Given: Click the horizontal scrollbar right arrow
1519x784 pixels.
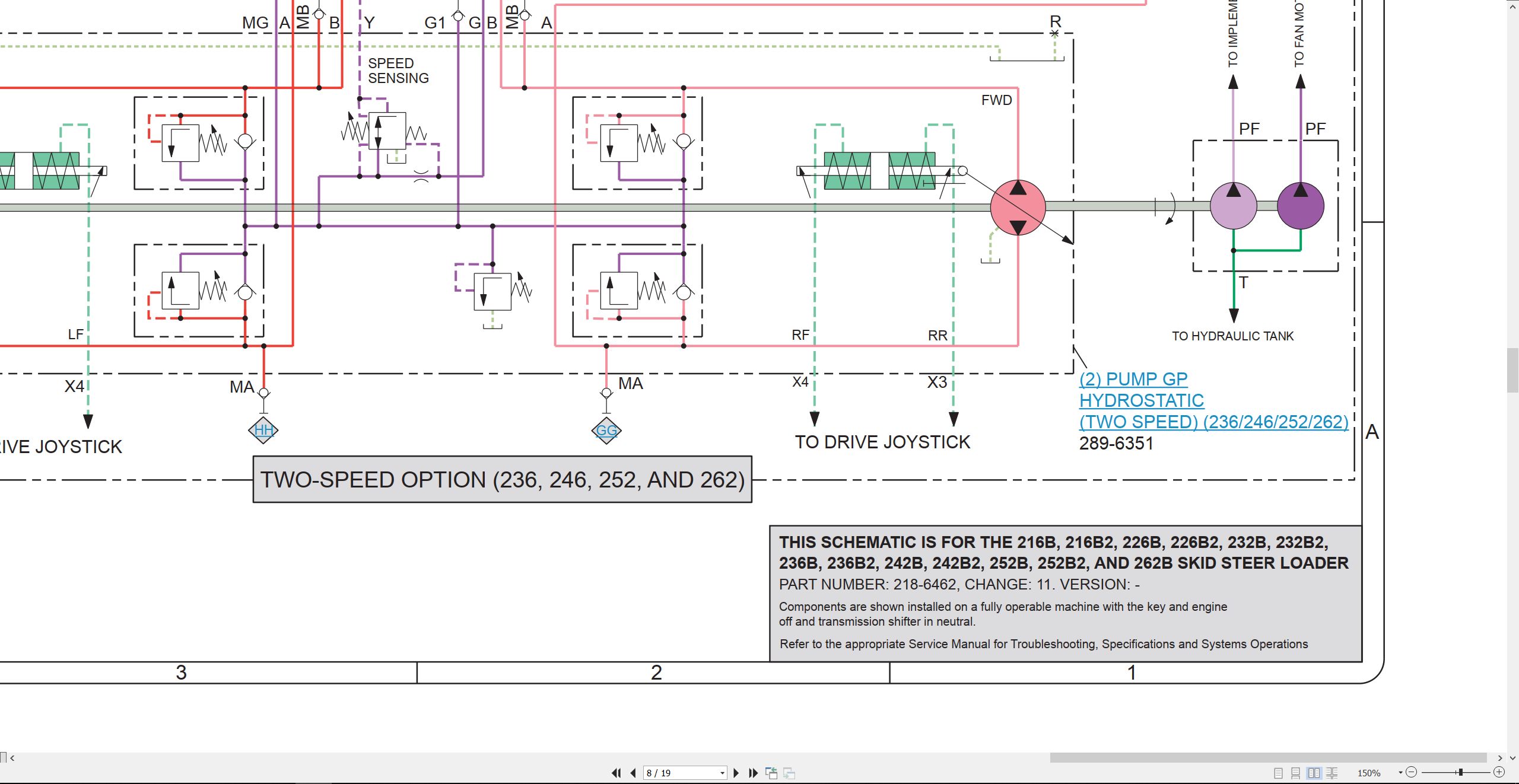Looking at the screenshot, I should coord(1500,758).
